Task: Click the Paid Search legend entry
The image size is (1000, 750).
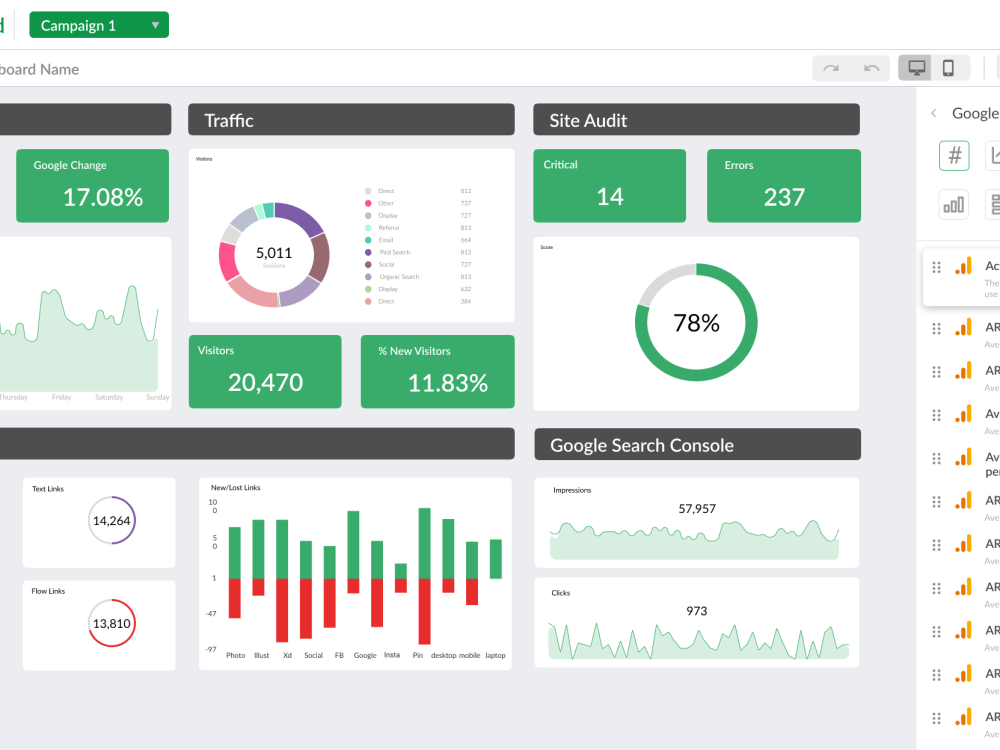Action: [x=395, y=253]
